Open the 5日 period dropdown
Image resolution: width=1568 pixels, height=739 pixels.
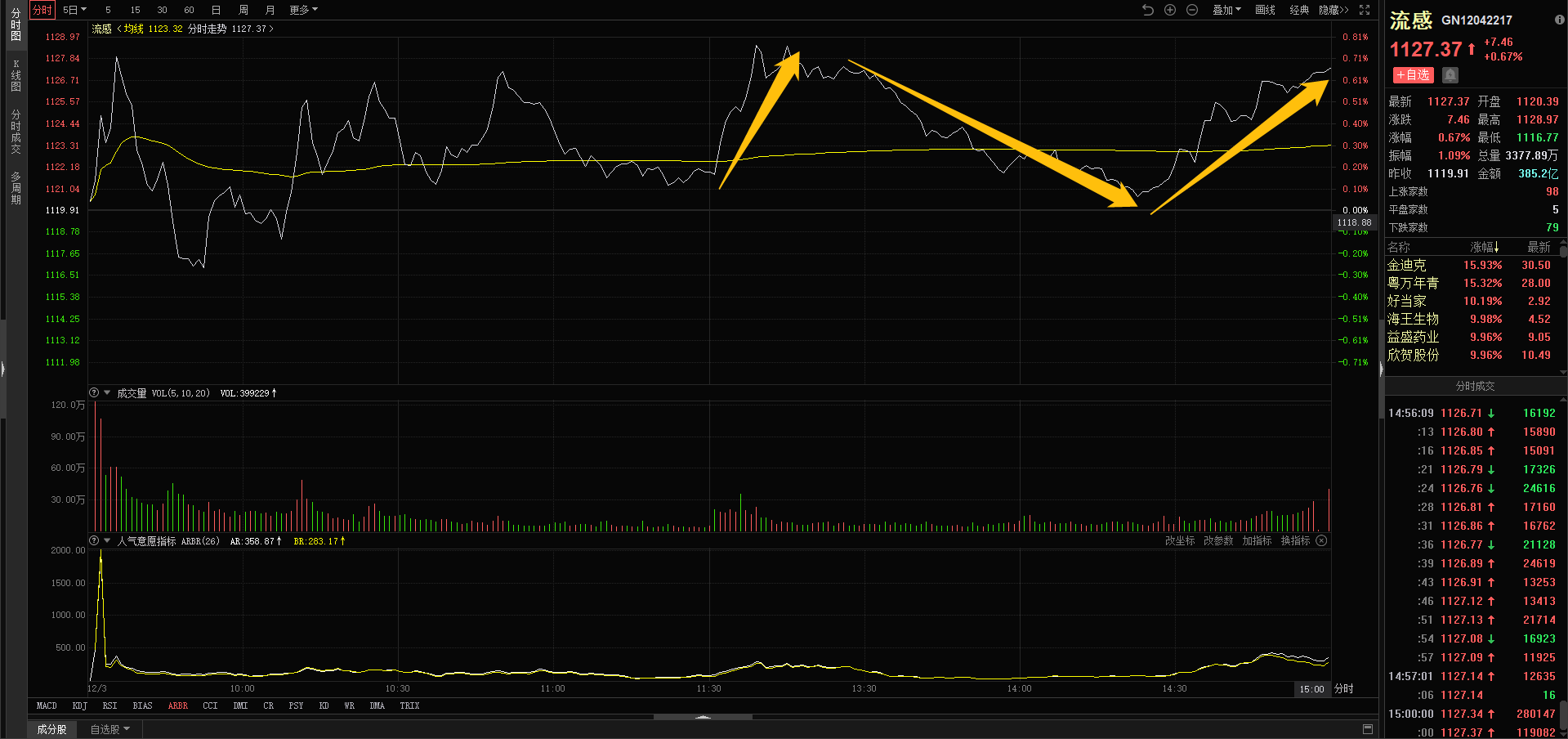coord(74,10)
